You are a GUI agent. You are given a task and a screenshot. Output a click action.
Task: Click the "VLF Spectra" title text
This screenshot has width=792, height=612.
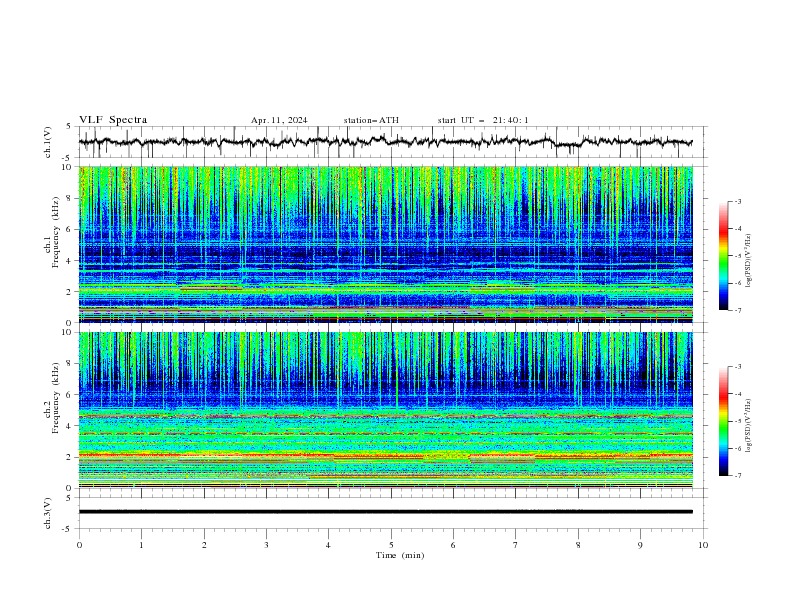pos(113,120)
